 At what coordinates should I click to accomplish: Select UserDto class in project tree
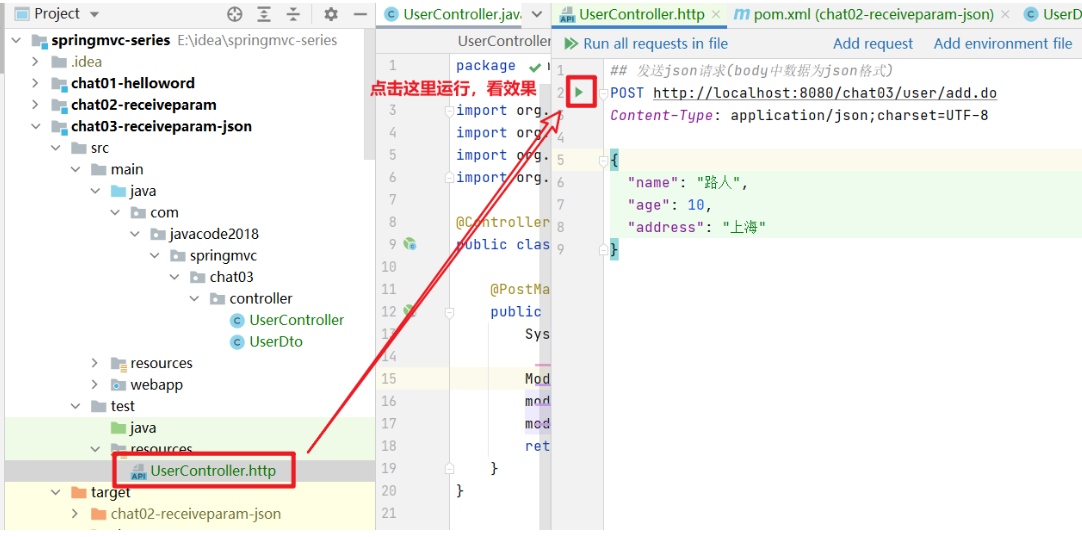276,342
